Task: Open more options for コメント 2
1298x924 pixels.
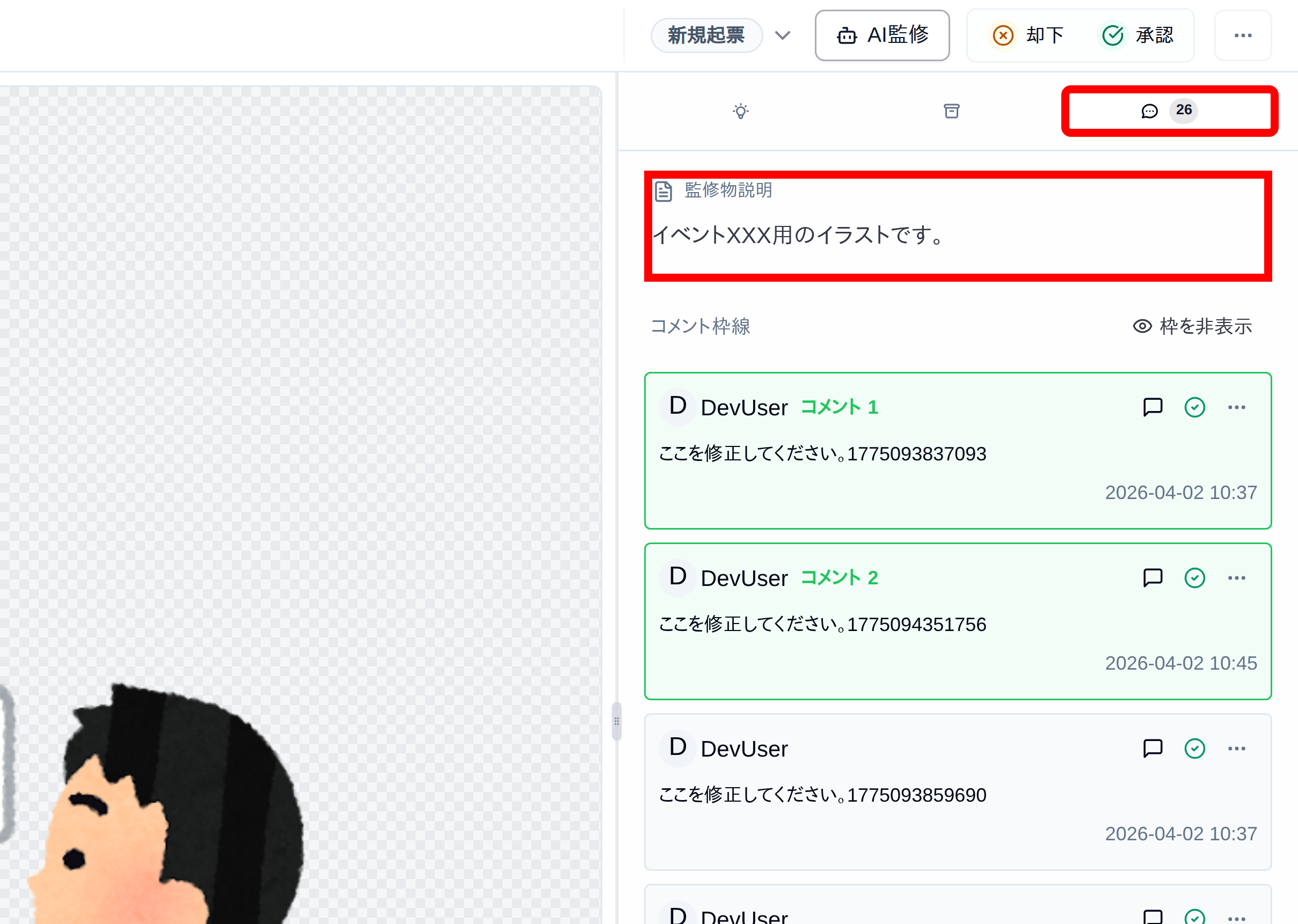Action: coord(1237,578)
